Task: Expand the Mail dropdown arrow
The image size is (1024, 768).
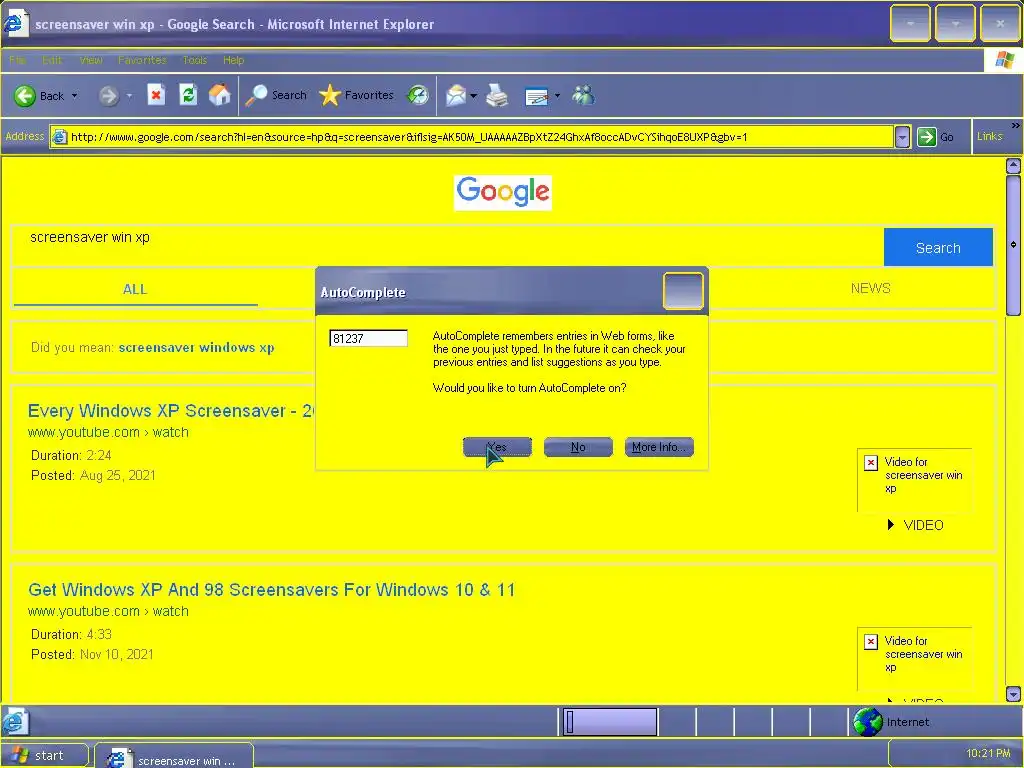Action: click(x=473, y=96)
